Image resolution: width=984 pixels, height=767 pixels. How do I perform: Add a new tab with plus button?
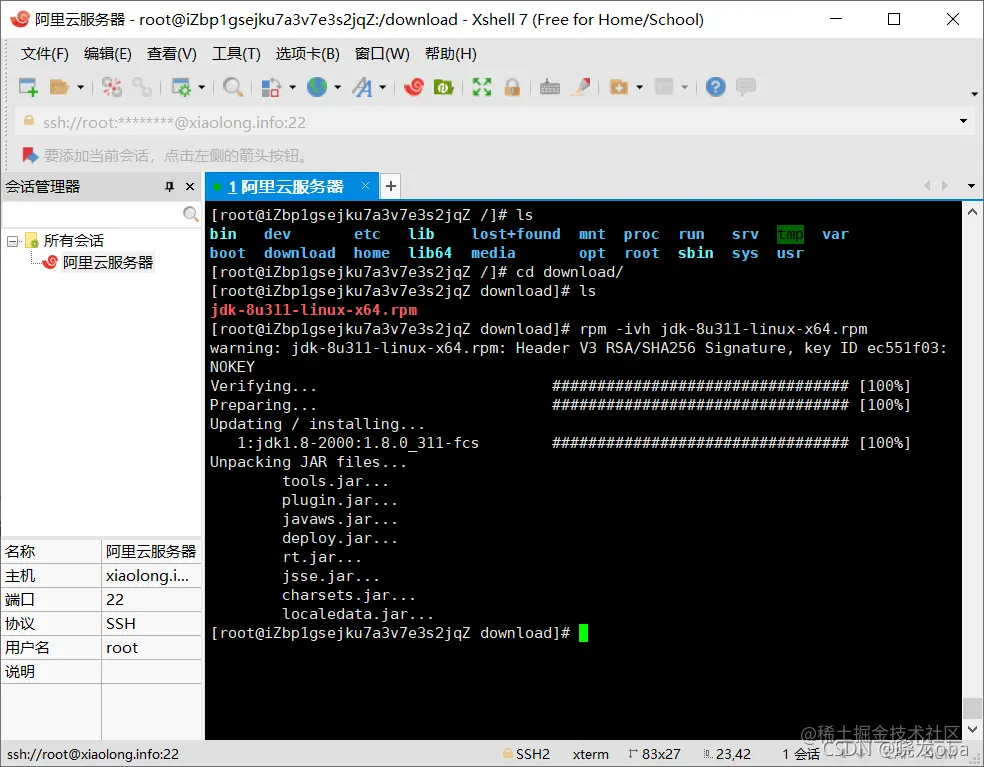point(390,186)
